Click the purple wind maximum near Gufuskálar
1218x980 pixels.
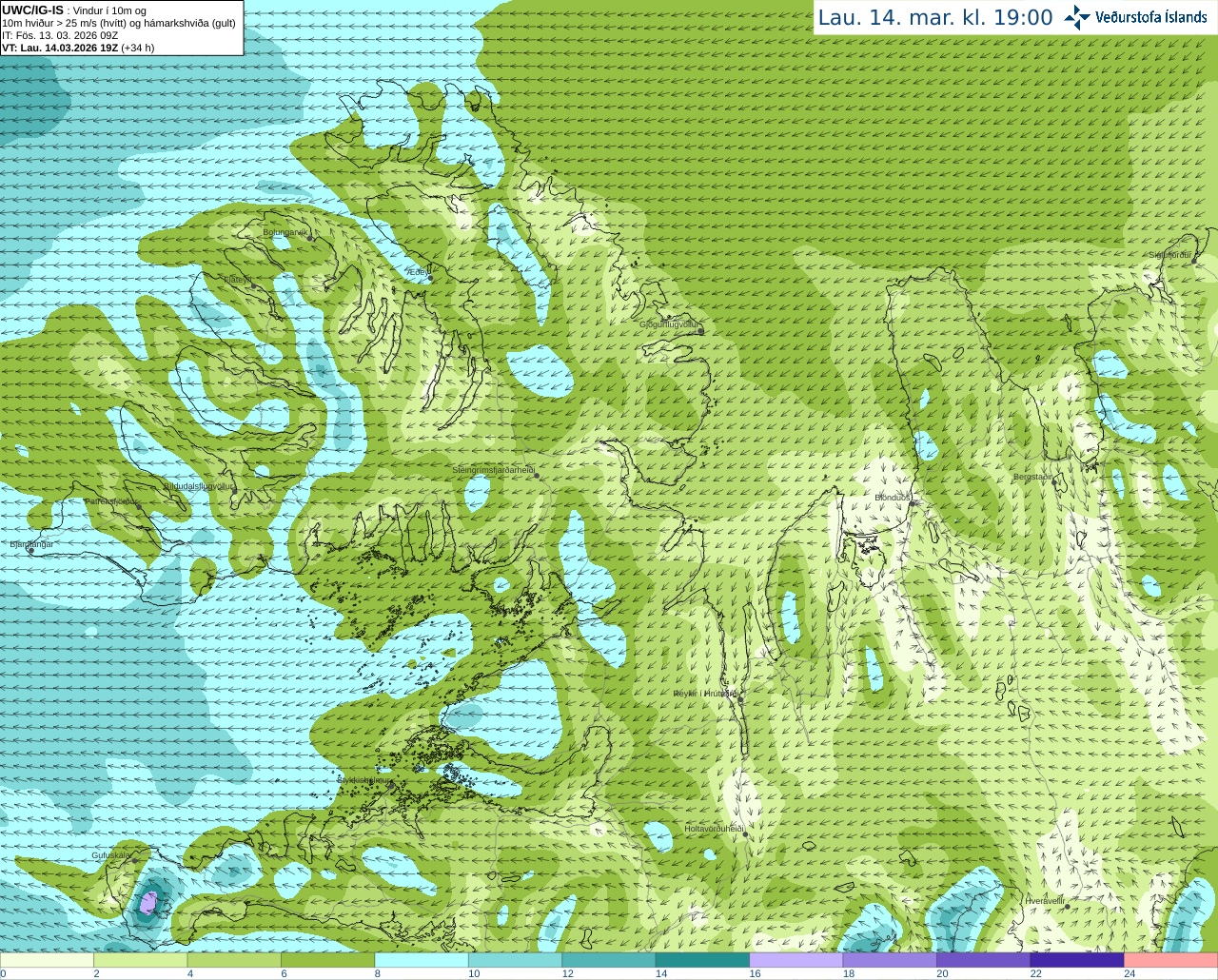(147, 902)
